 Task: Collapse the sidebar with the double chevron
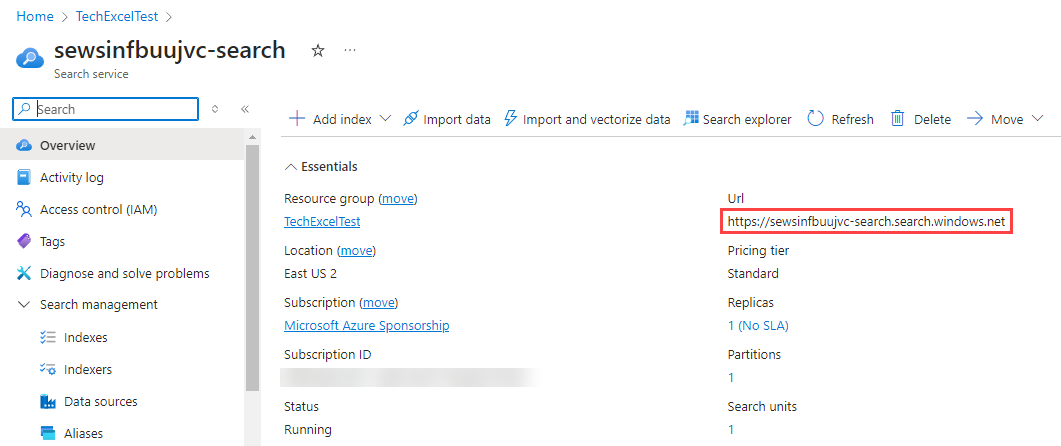pyautogui.click(x=245, y=109)
